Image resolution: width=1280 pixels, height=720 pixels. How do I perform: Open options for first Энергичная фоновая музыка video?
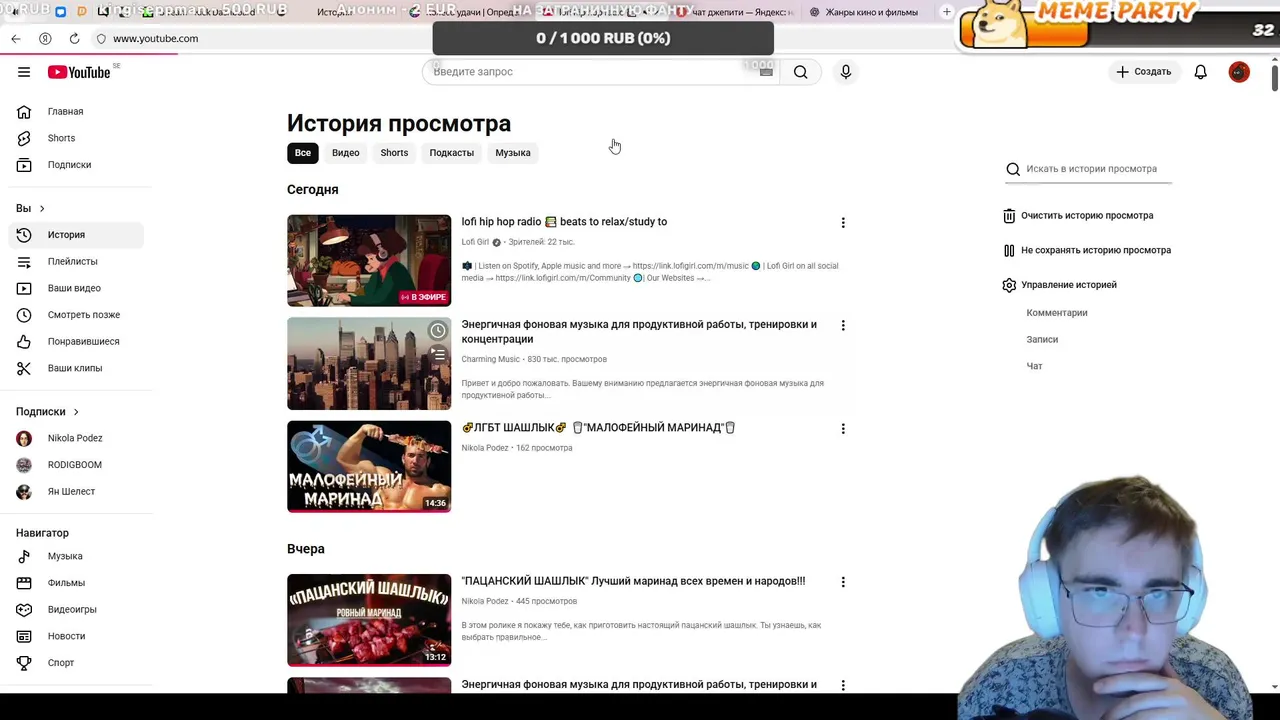pyautogui.click(x=843, y=326)
